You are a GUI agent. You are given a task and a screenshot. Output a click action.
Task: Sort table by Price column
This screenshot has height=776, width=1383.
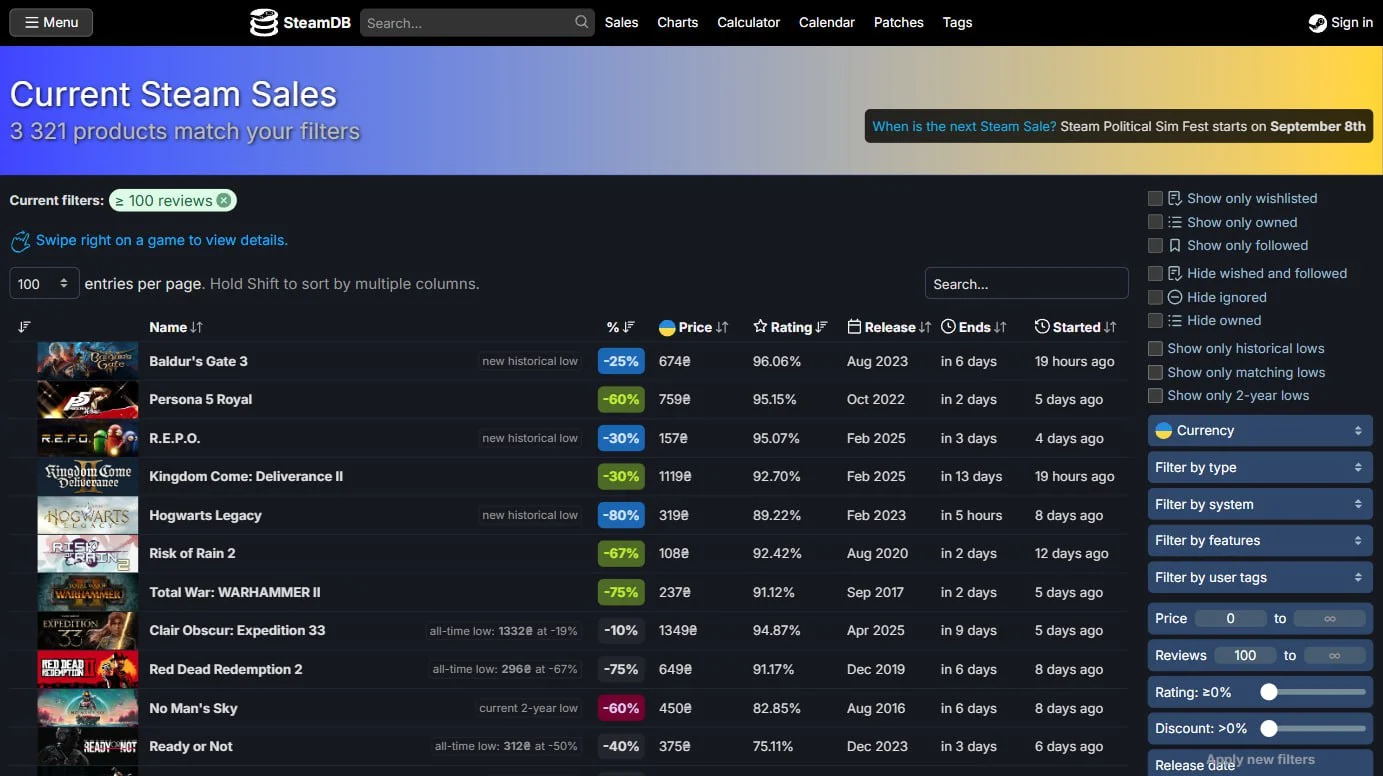694,327
